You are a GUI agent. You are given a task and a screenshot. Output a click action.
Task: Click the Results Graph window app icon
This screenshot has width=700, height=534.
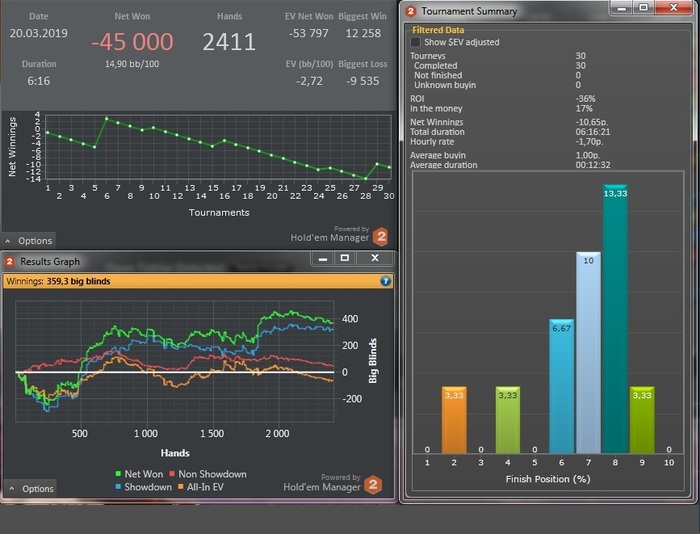click(x=9, y=262)
